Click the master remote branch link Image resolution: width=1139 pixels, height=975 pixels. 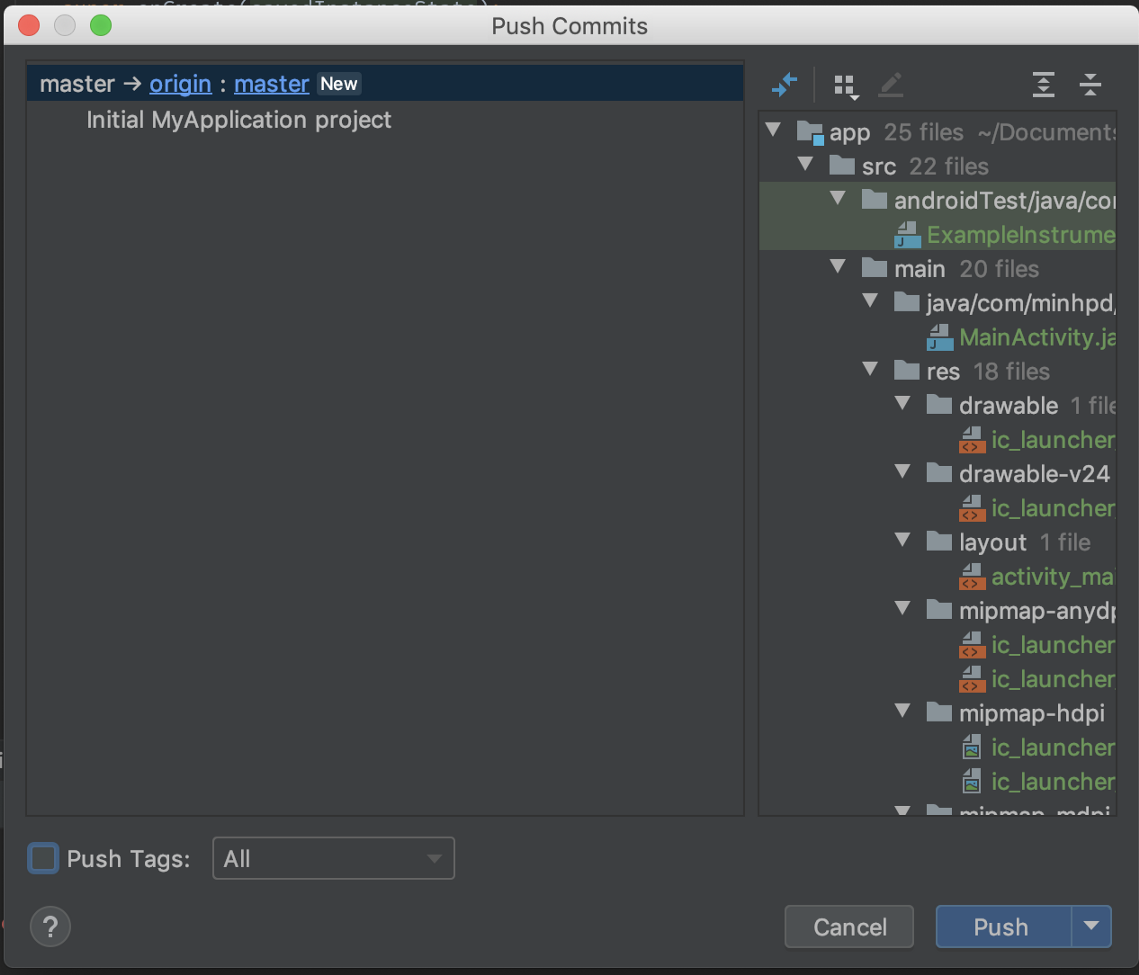(x=271, y=84)
